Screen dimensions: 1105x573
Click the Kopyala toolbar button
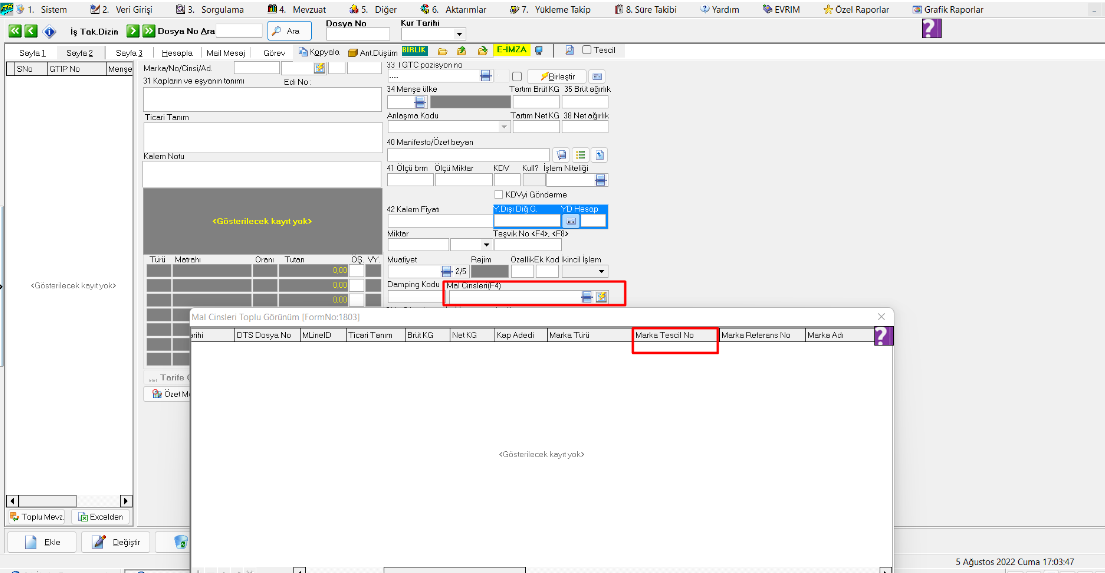coord(319,52)
